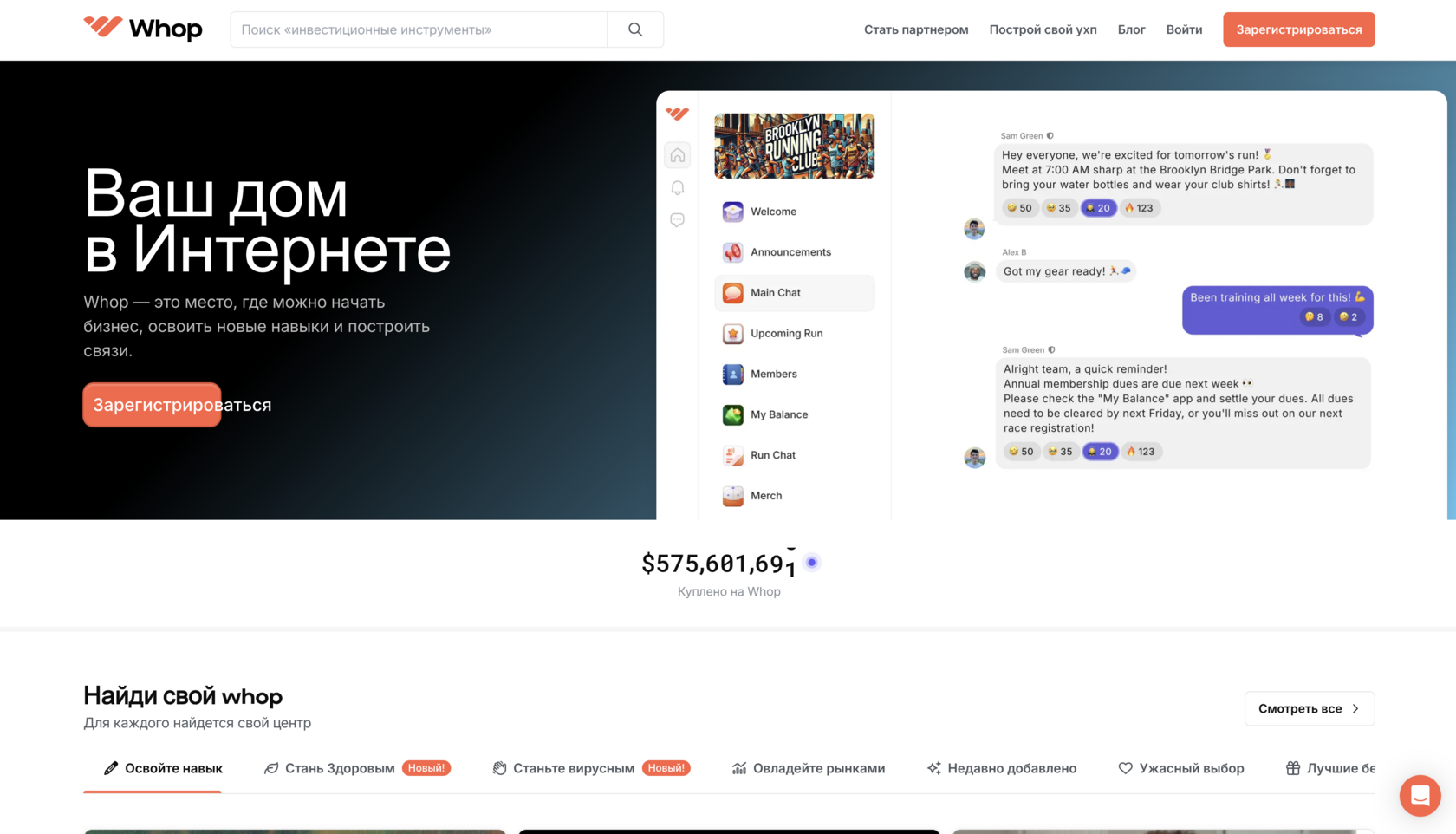Click the Got my gear ready message
This screenshot has width=1456, height=834.
tap(1066, 271)
